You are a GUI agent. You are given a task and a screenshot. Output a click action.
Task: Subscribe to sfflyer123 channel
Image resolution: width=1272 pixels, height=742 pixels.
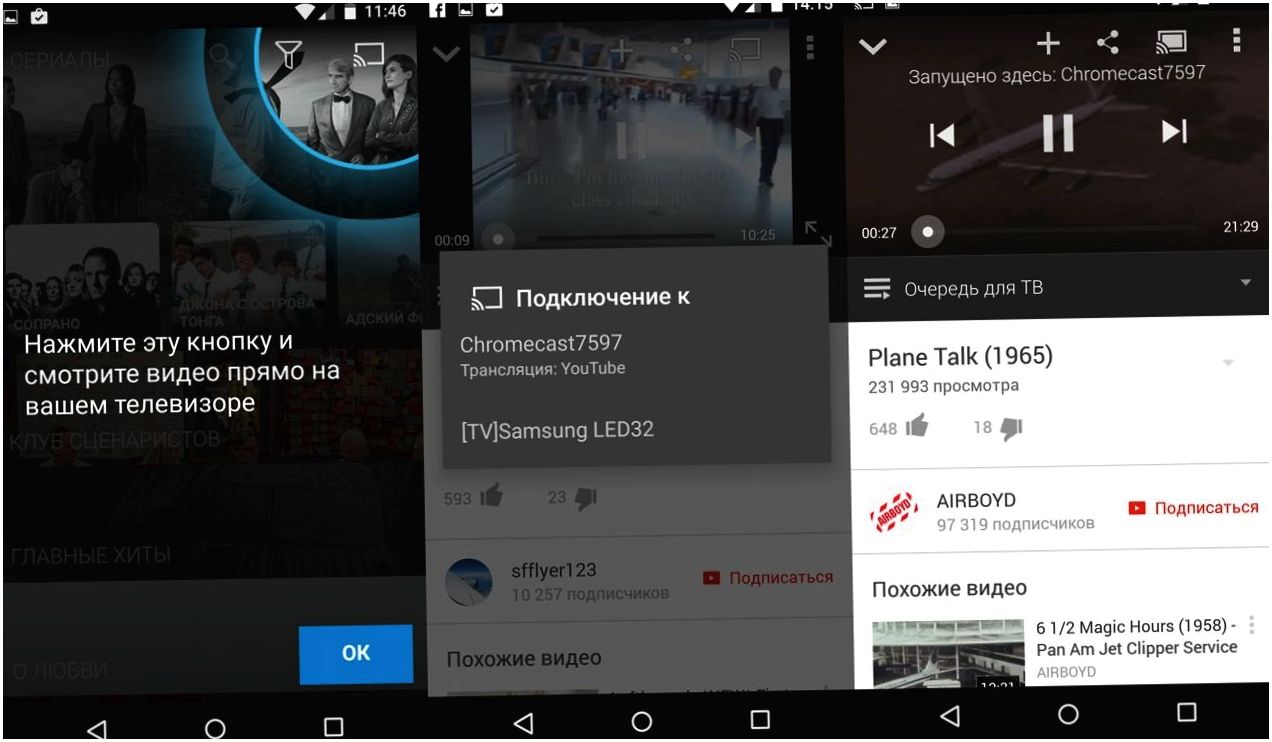coord(767,578)
